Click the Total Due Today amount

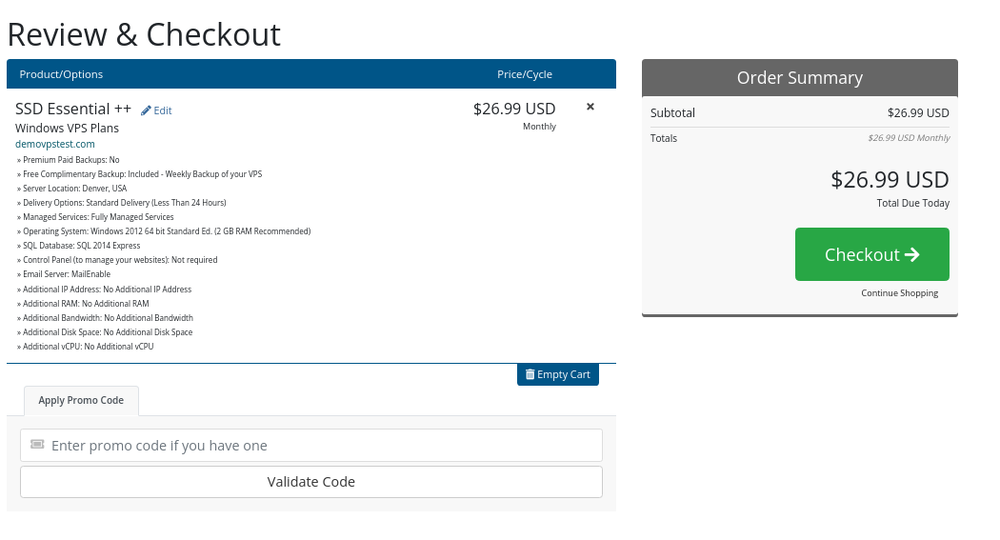(x=890, y=180)
